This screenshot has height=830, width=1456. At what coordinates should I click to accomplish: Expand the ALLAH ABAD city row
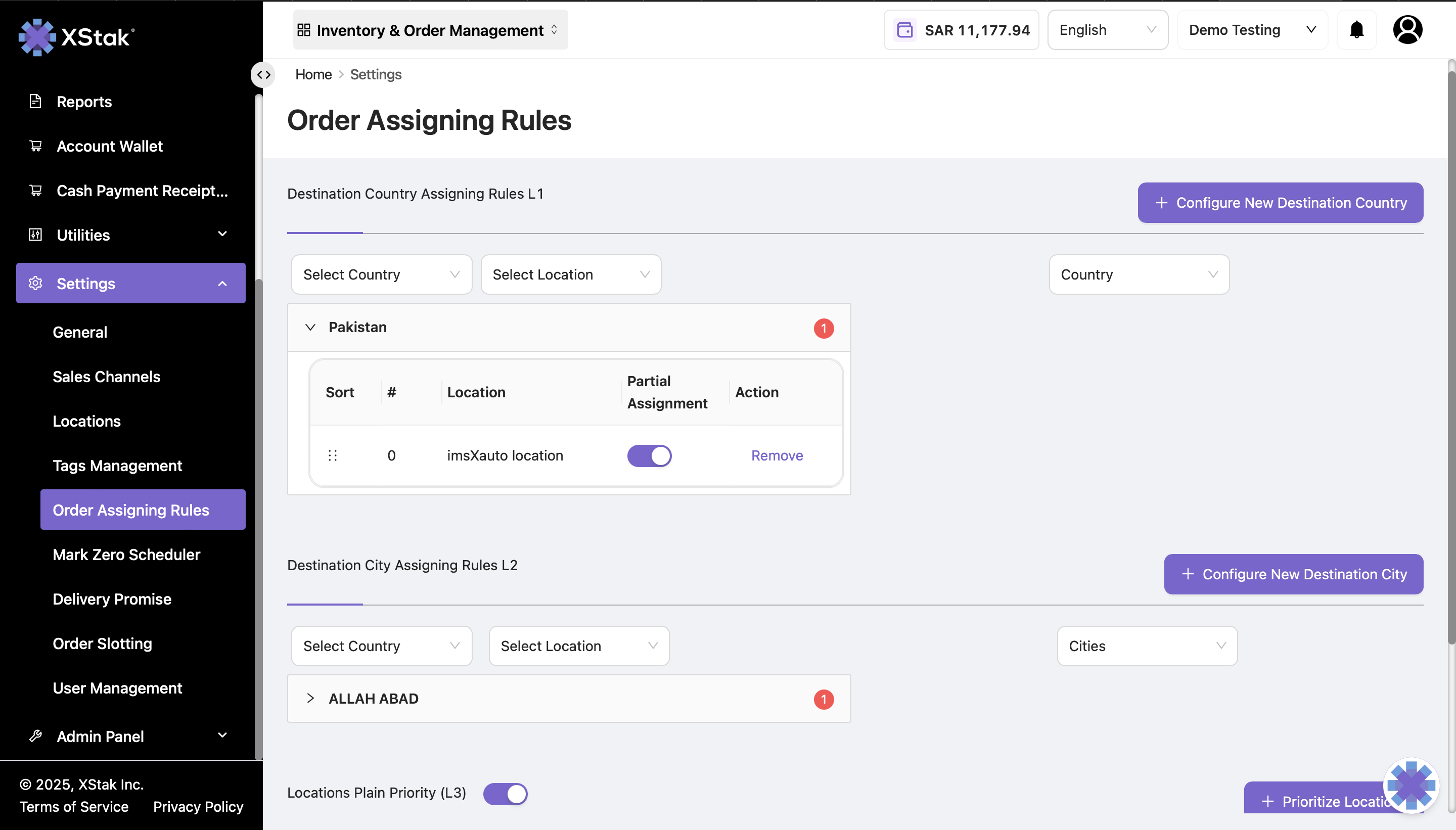310,698
